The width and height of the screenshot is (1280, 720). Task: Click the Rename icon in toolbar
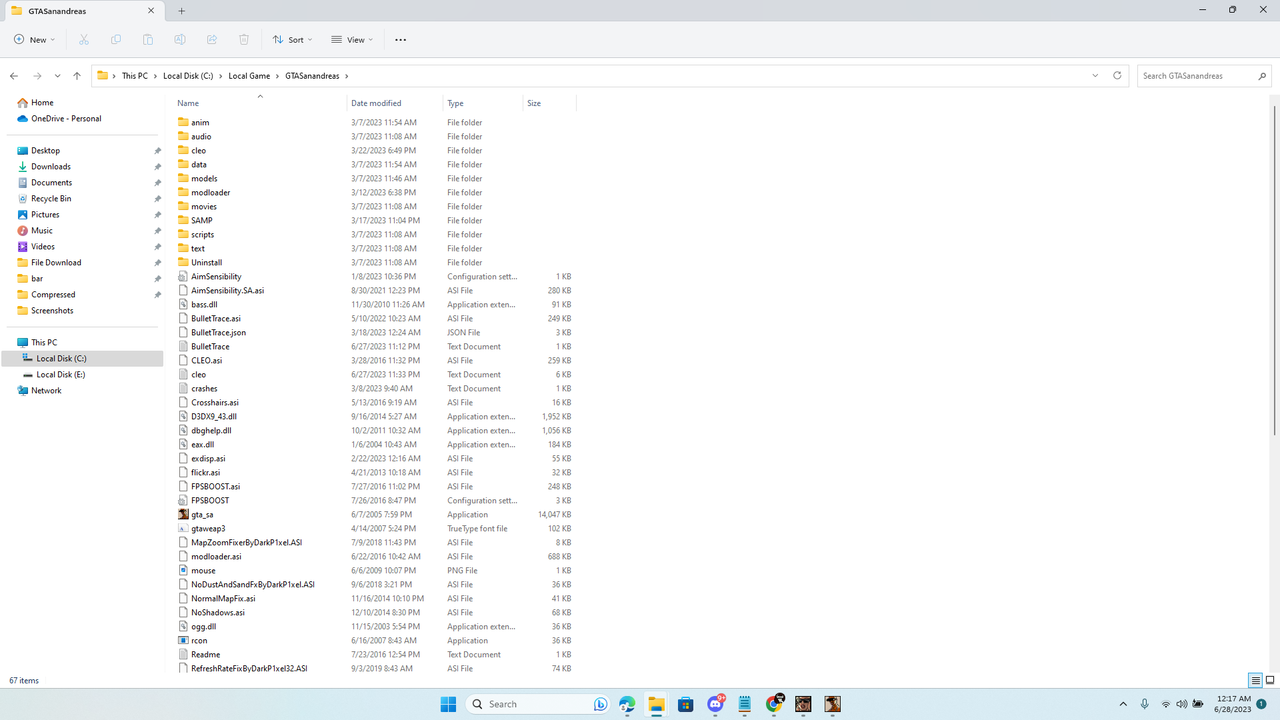click(x=180, y=40)
